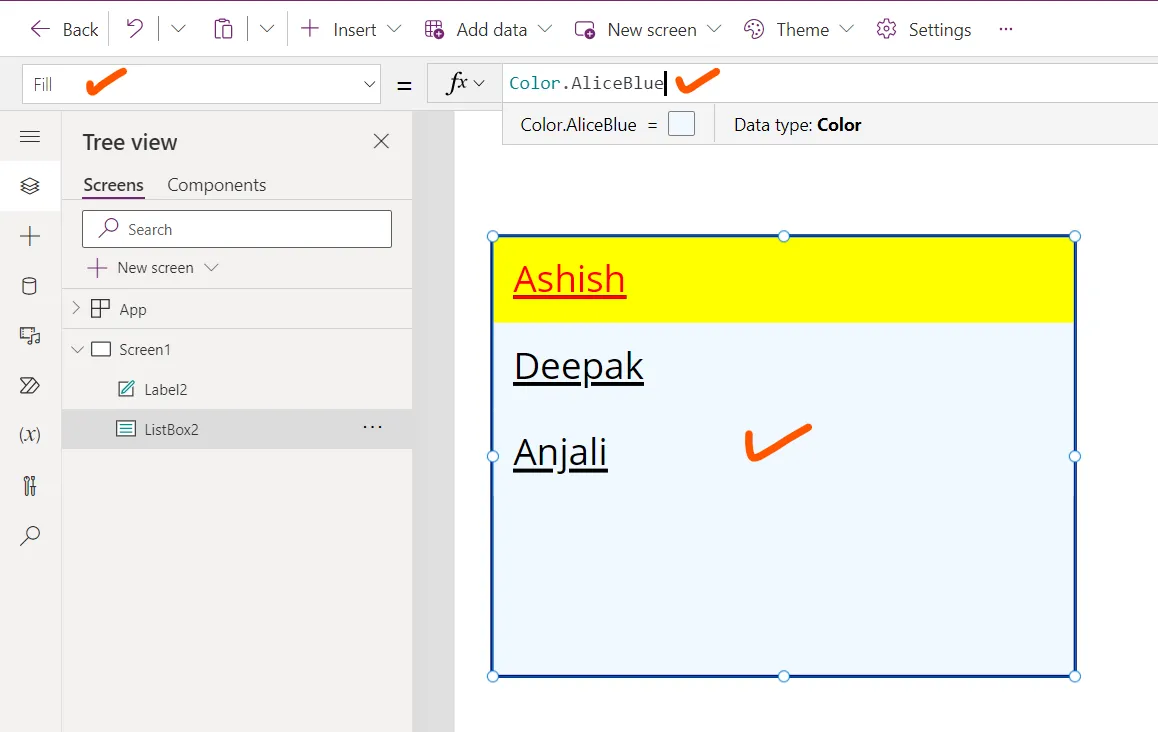Select the Insert plus icon in sidebar

click(x=31, y=236)
